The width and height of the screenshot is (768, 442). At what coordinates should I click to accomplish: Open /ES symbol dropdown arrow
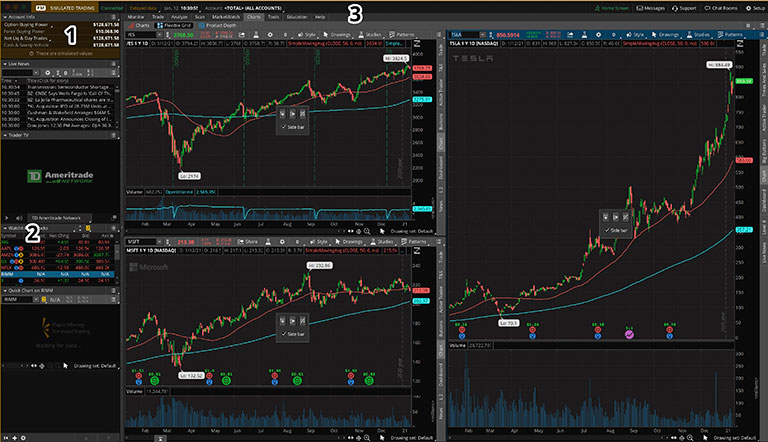[x=159, y=35]
